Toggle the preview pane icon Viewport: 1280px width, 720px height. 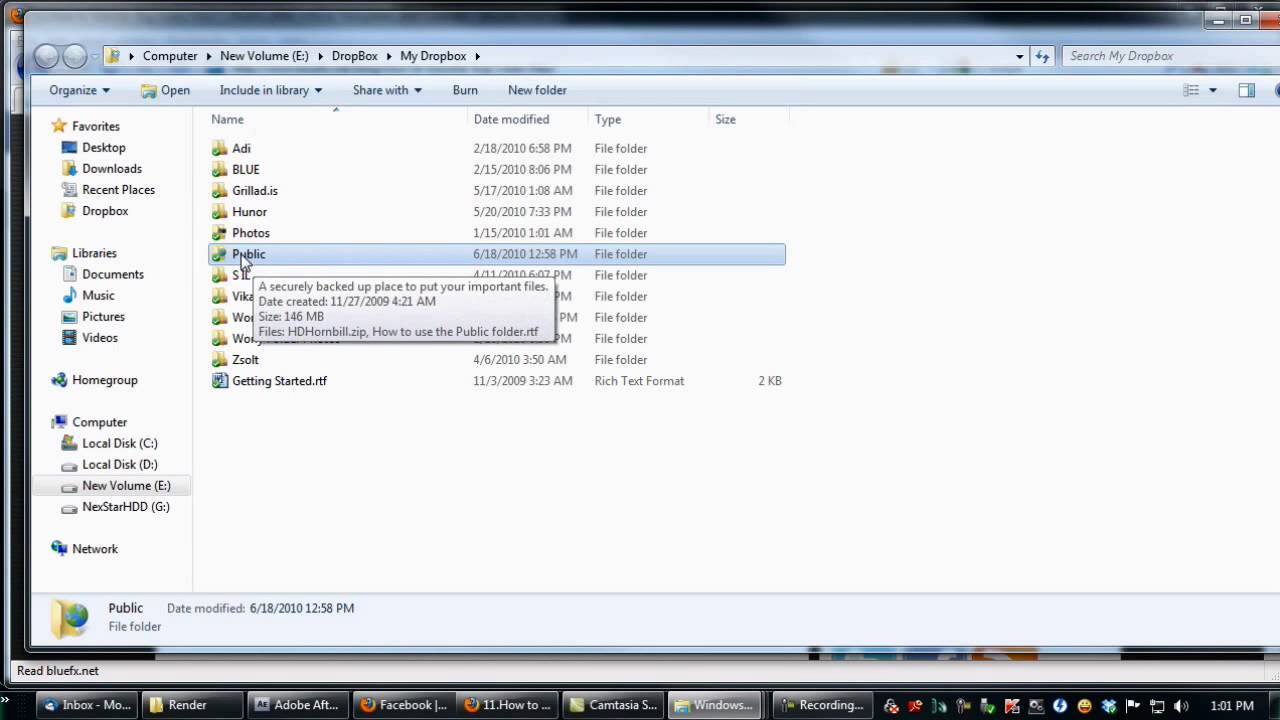coord(1246,90)
